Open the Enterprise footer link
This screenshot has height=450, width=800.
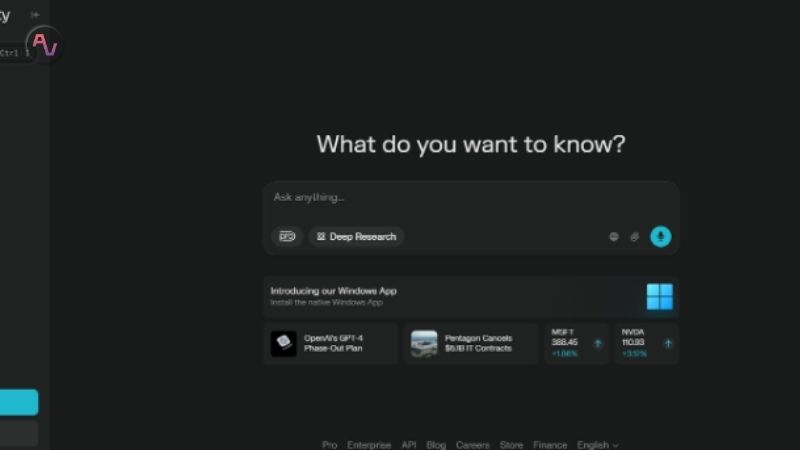coord(369,445)
